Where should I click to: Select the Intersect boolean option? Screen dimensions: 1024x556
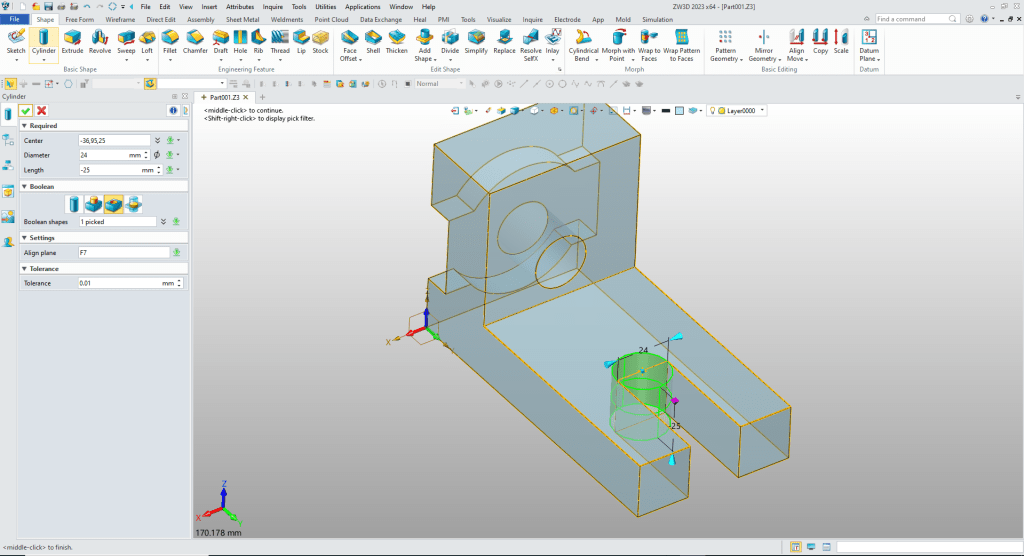point(133,205)
